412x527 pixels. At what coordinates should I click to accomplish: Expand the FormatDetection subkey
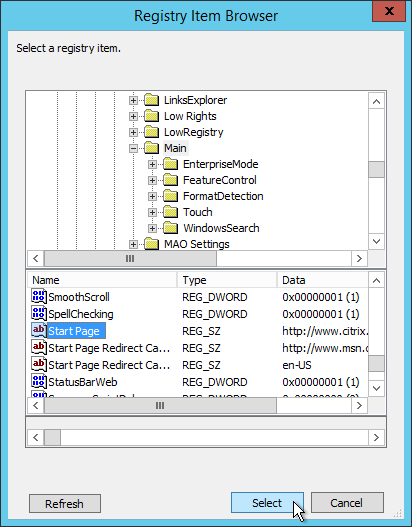click(x=152, y=196)
